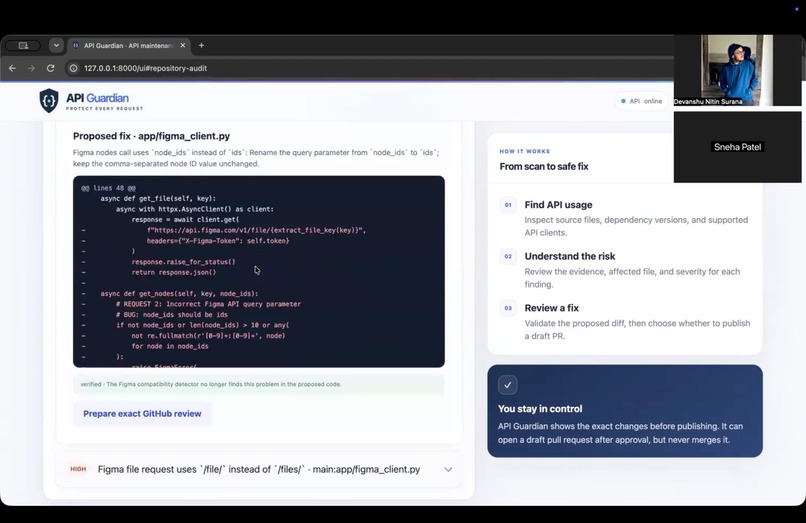Click 'From scan to safe fix' heading
The width and height of the screenshot is (806, 523).
tap(544, 166)
